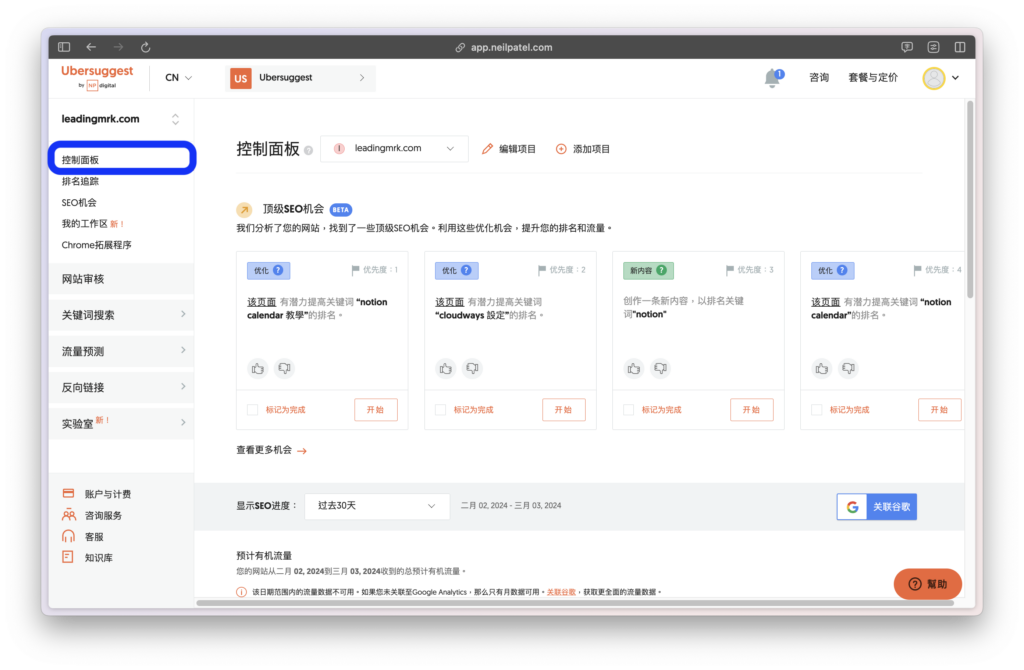Open the 过去30天 date range dropdown
Screen dimensions: 1024x670
pos(377,505)
